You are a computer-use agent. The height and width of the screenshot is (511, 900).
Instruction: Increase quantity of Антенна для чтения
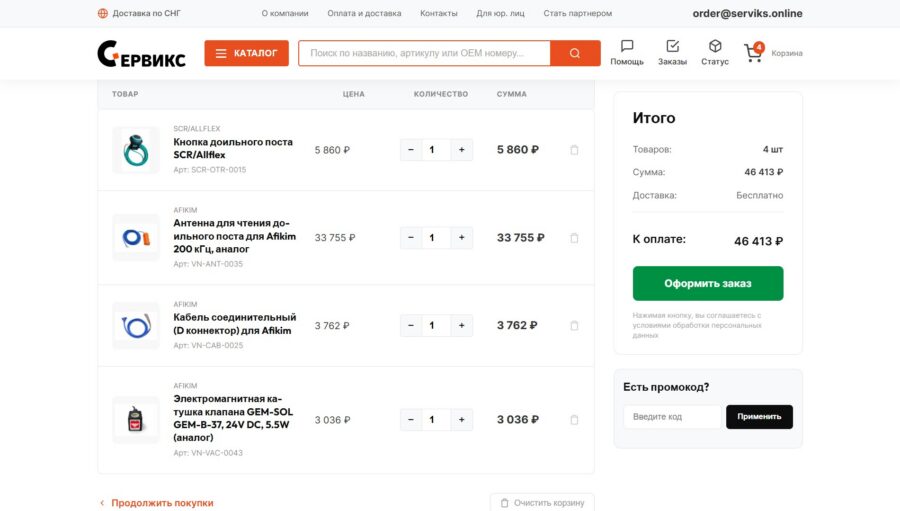click(461, 238)
